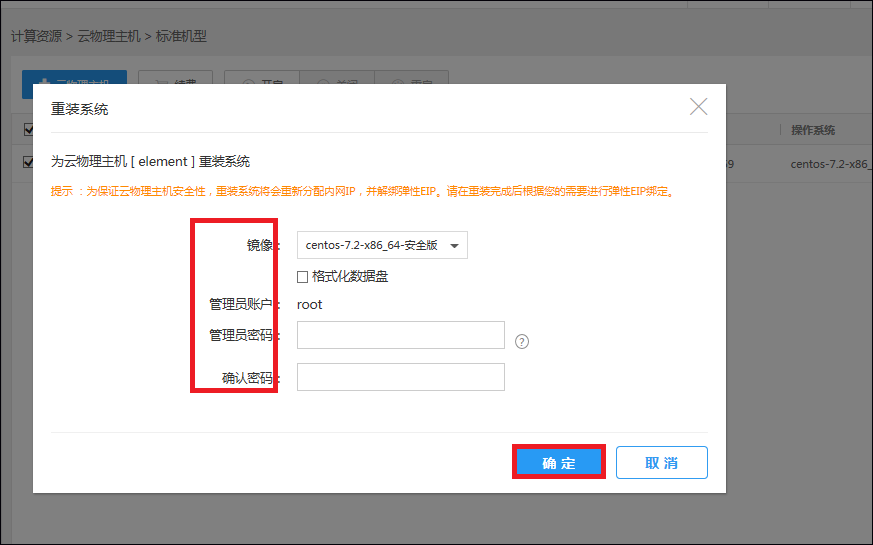Close the 重装系统 dialog with the X
Viewport: 873px width, 545px height.
(698, 107)
